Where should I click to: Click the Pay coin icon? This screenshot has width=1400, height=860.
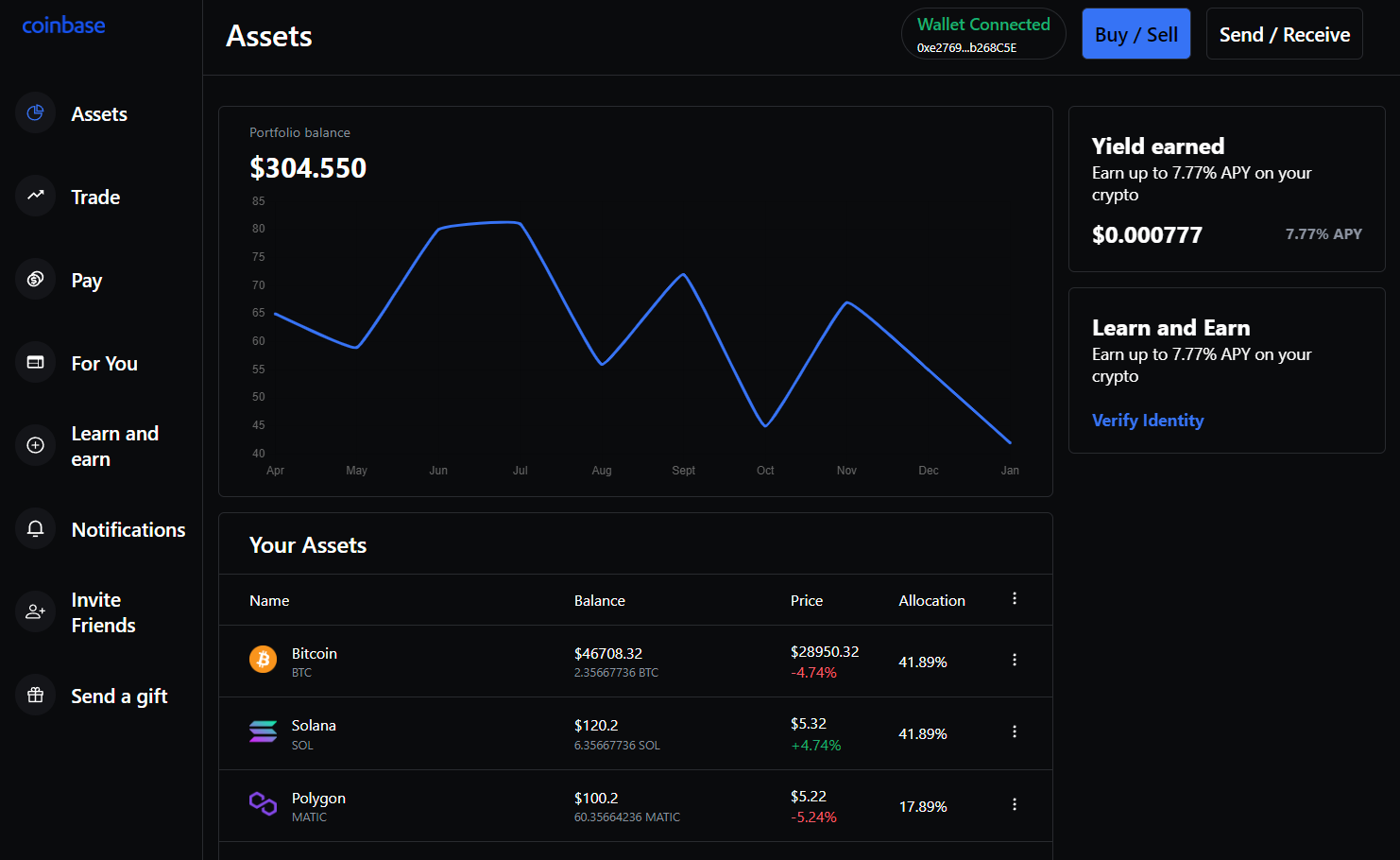pos(36,279)
